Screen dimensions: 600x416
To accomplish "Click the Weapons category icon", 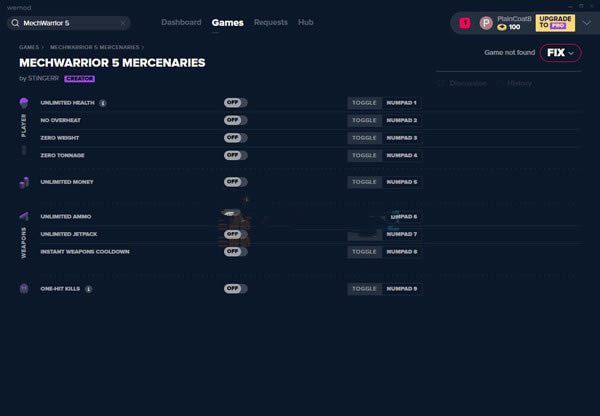I will 24,216.
